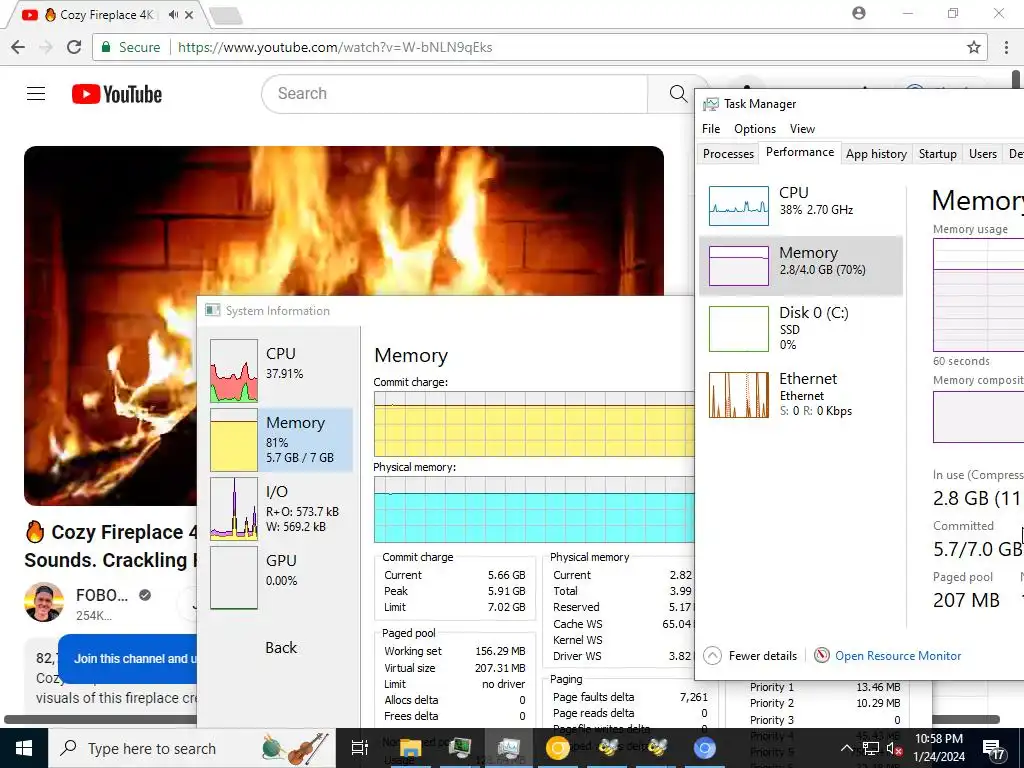Viewport: 1024px width, 768px height.
Task: Click Back in System Information
Action: click(x=281, y=647)
